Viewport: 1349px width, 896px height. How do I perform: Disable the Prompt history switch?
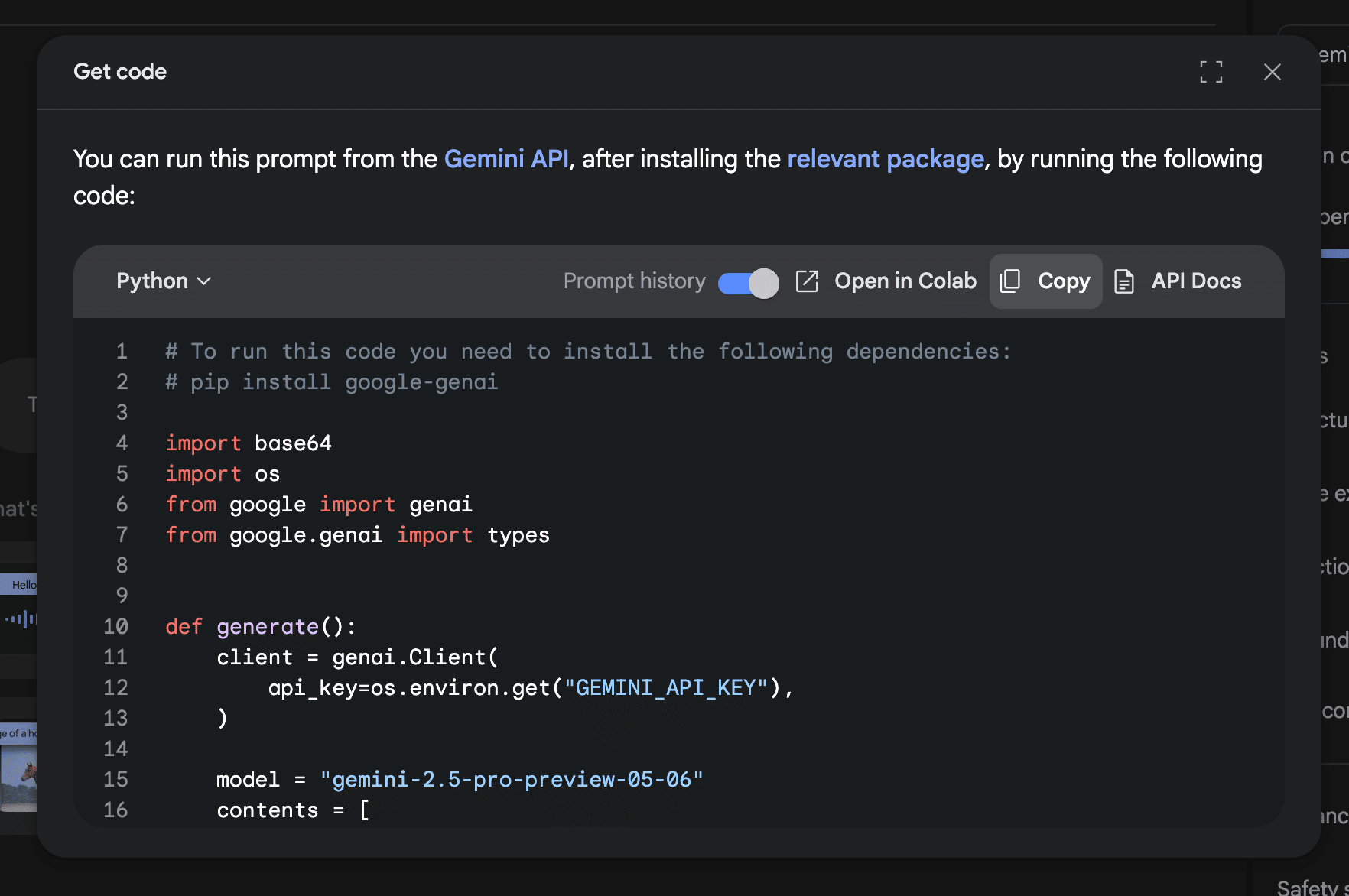coord(748,283)
